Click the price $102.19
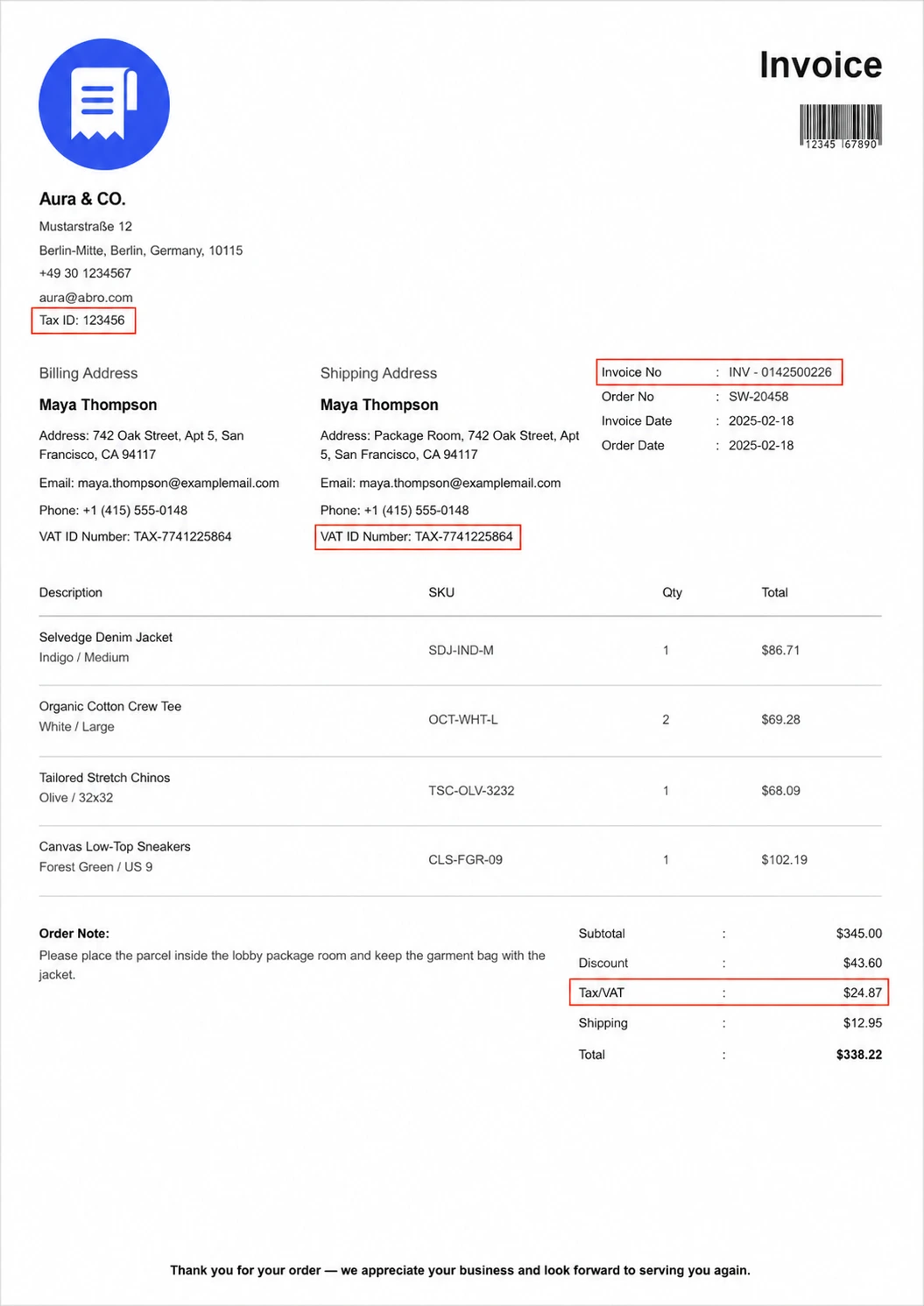Image resolution: width=924 pixels, height=1306 pixels. coord(784,860)
